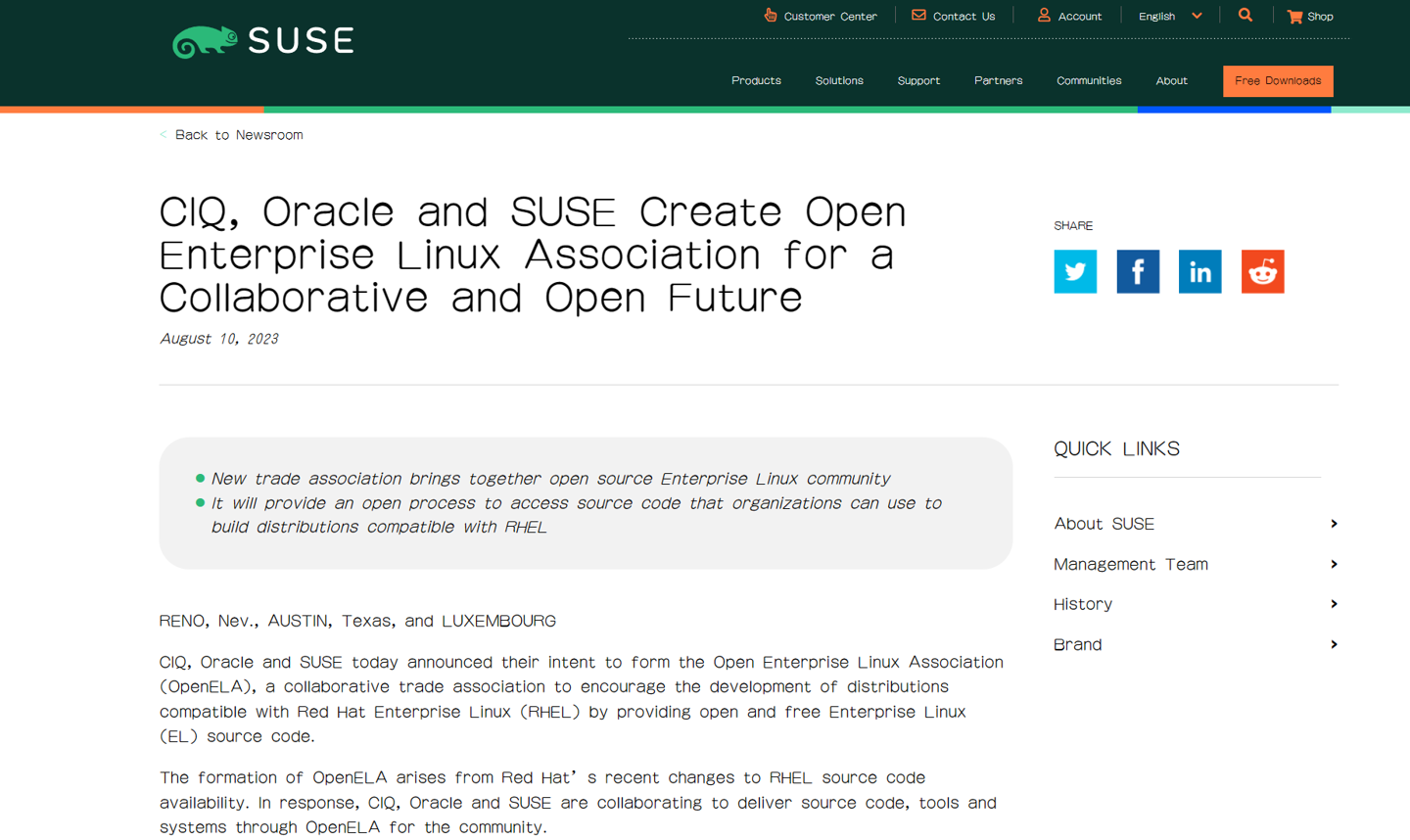Open the Products menu
Image resolution: width=1410 pixels, height=840 pixels.
755,80
